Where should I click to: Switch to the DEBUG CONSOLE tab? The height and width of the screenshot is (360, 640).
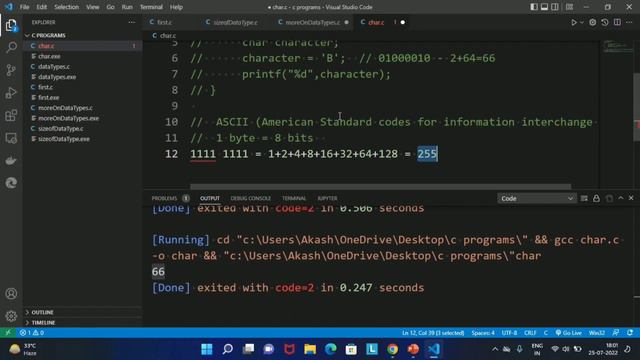(x=251, y=198)
